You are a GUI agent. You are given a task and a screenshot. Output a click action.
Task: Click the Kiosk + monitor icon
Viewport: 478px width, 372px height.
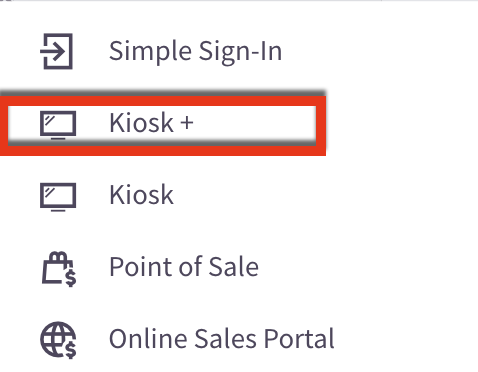point(58,125)
